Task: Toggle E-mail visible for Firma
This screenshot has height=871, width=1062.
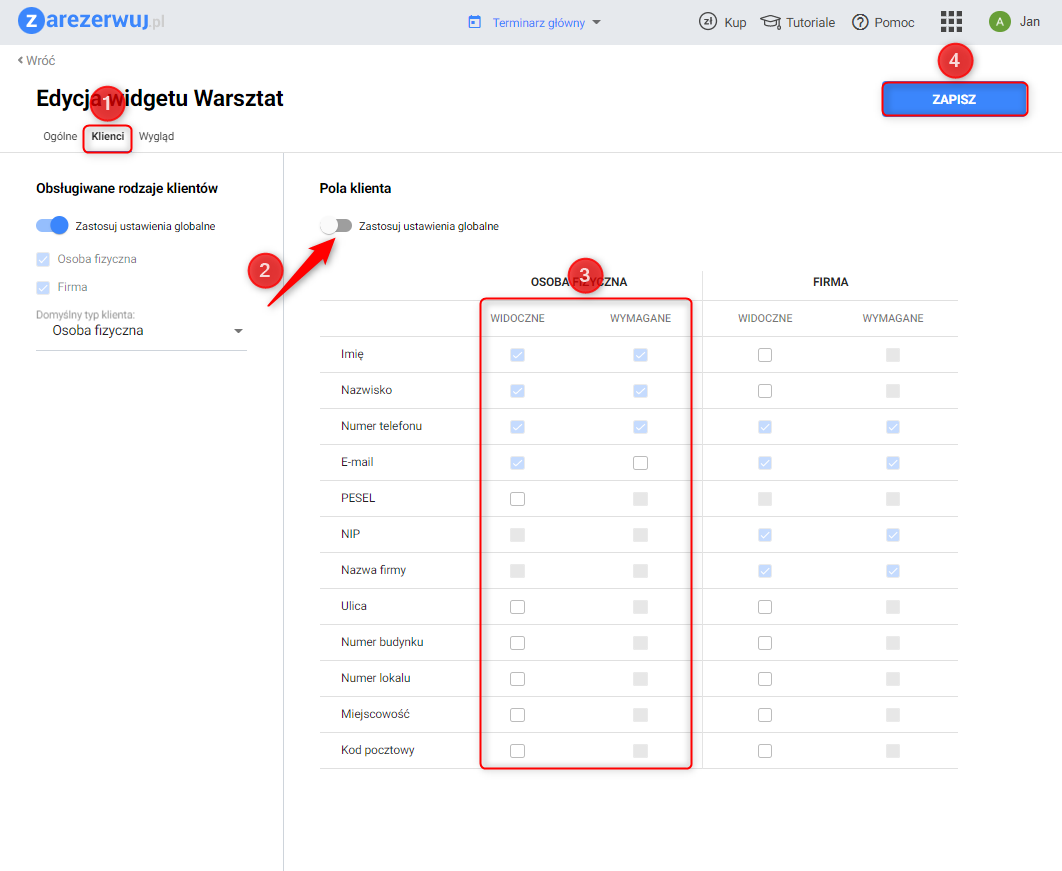Action: pyautogui.click(x=765, y=463)
